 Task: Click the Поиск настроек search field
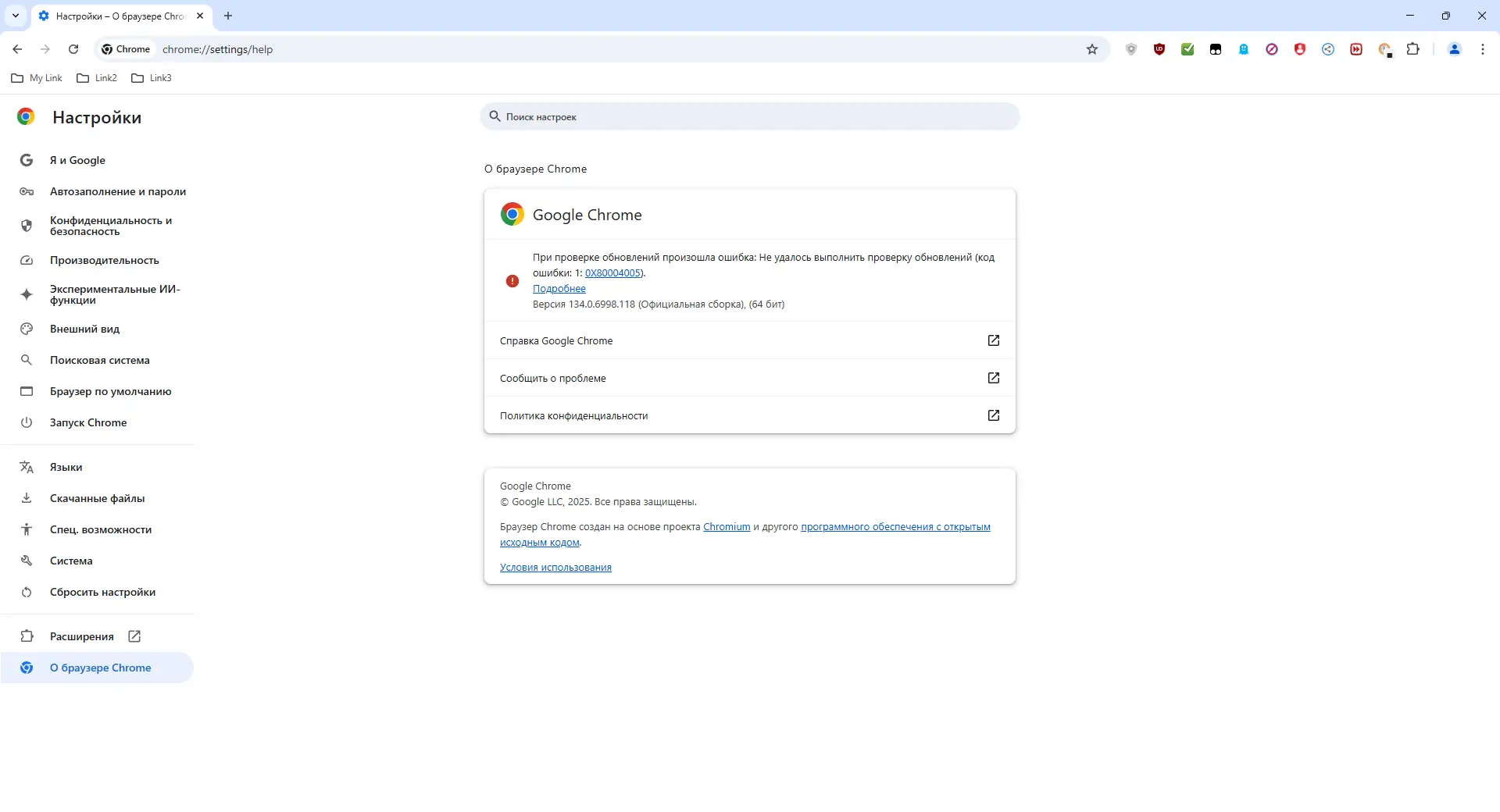pos(750,116)
